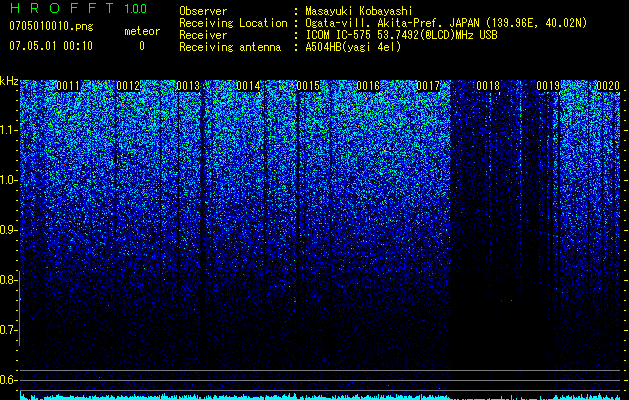Viewport: 629px width, 400px height.
Task: Click the meteor count value 0
Action: coord(142,46)
